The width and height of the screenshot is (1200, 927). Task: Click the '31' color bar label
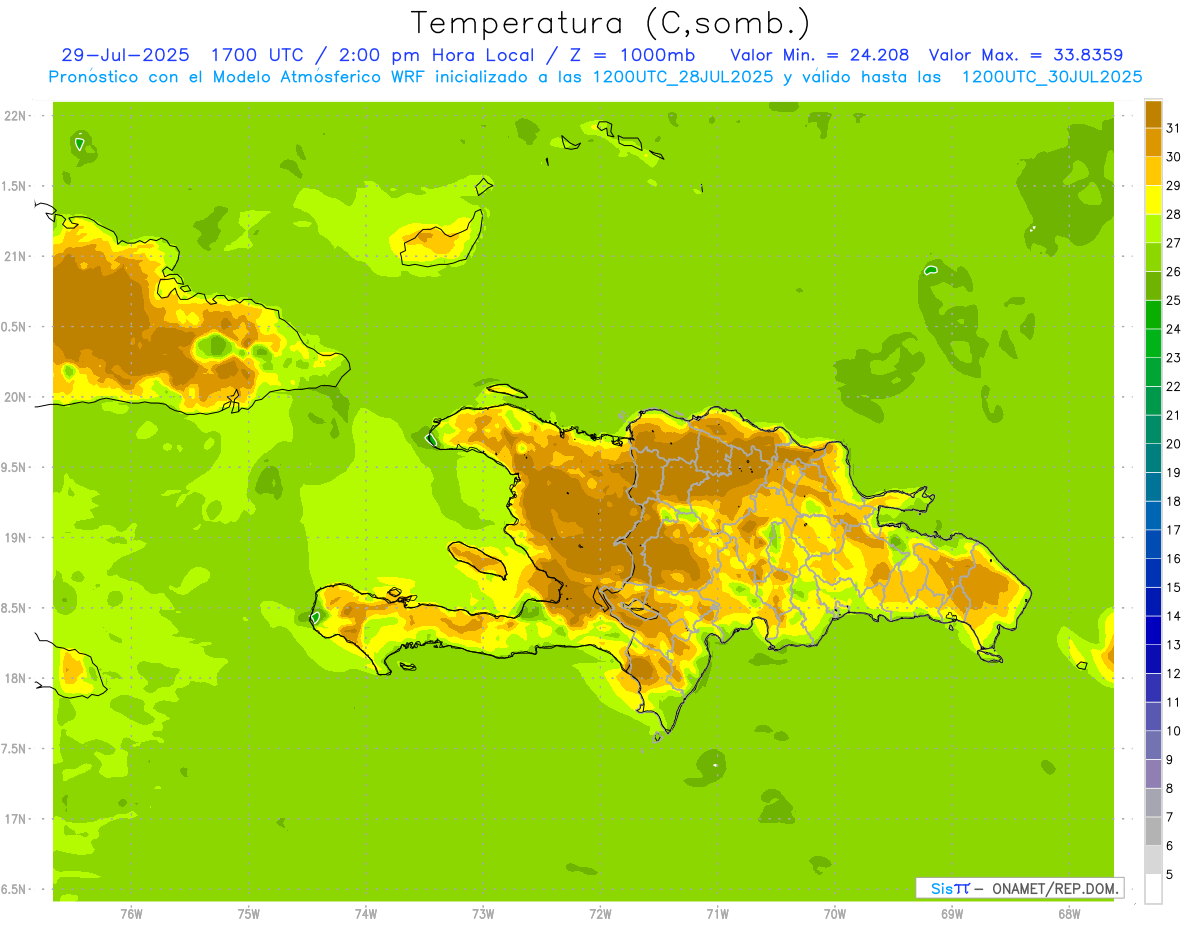pyautogui.click(x=1173, y=127)
